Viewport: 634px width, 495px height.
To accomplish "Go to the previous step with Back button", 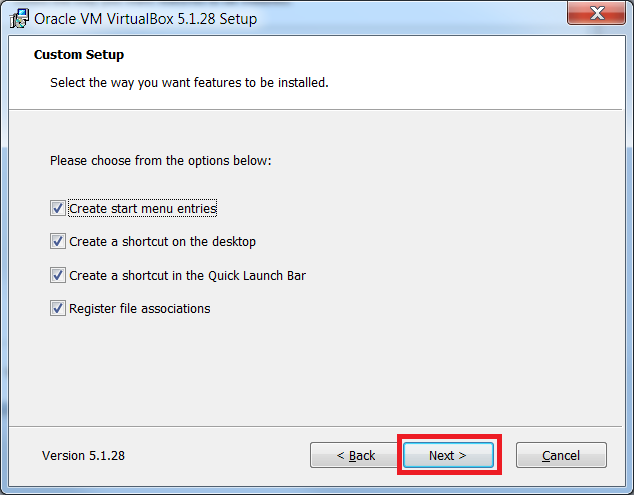I will [x=356, y=455].
